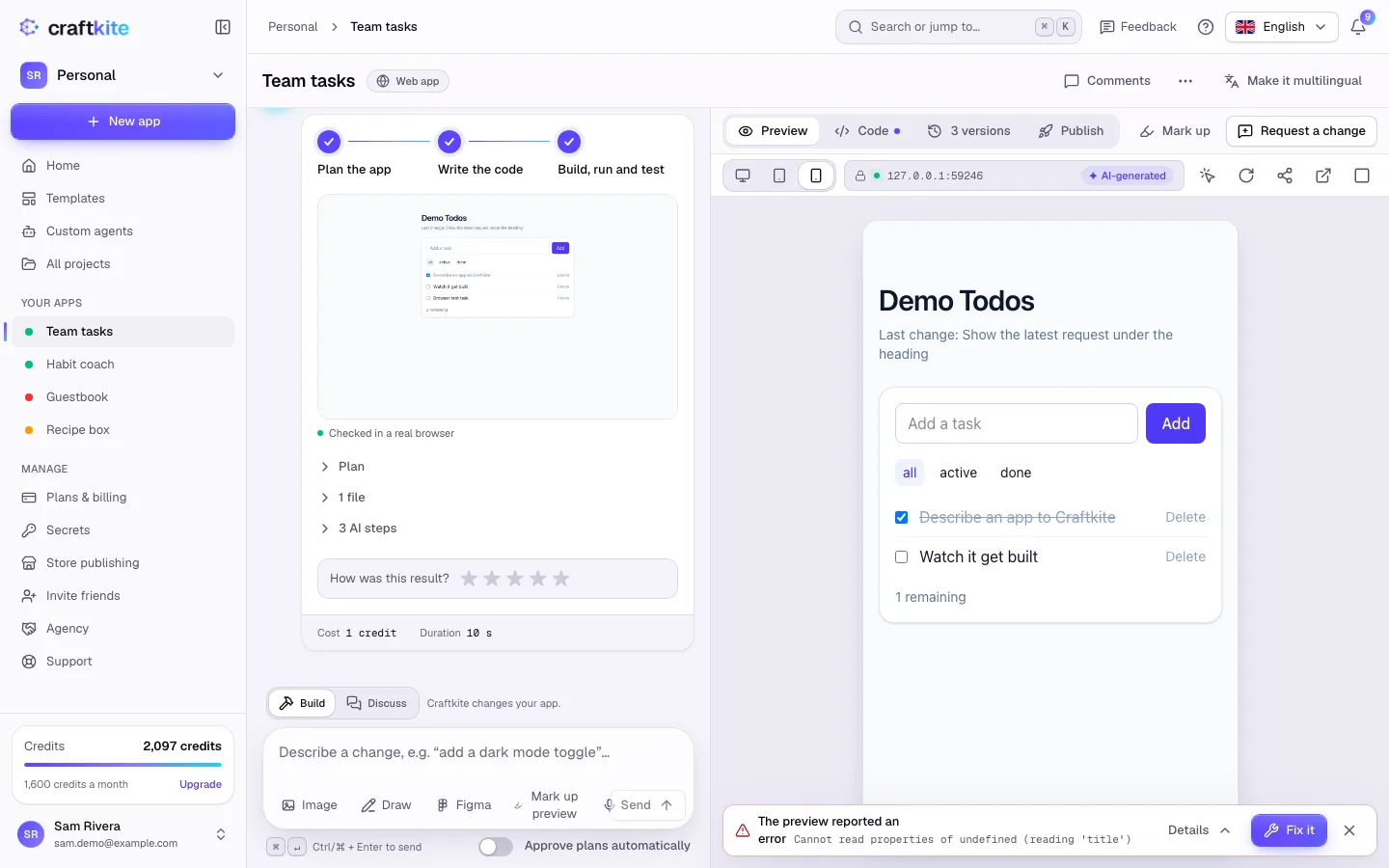The width and height of the screenshot is (1389, 868).
Task: Switch to mobile device preview
Action: click(x=816, y=176)
